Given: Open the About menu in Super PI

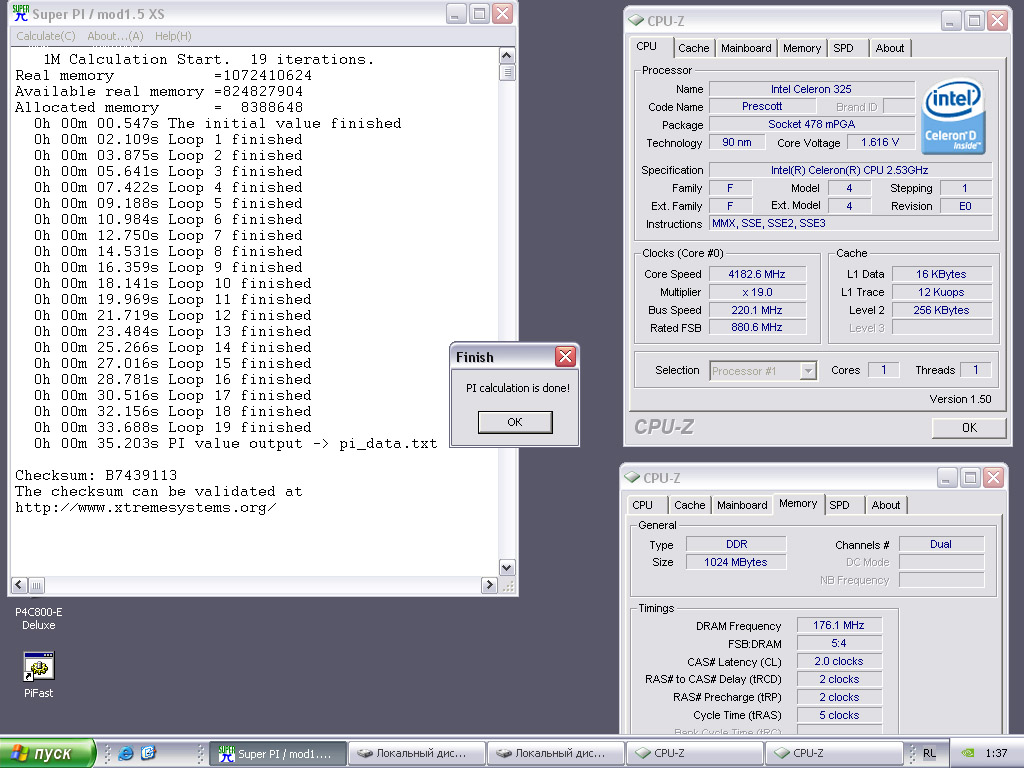Looking at the screenshot, I should click(115, 36).
